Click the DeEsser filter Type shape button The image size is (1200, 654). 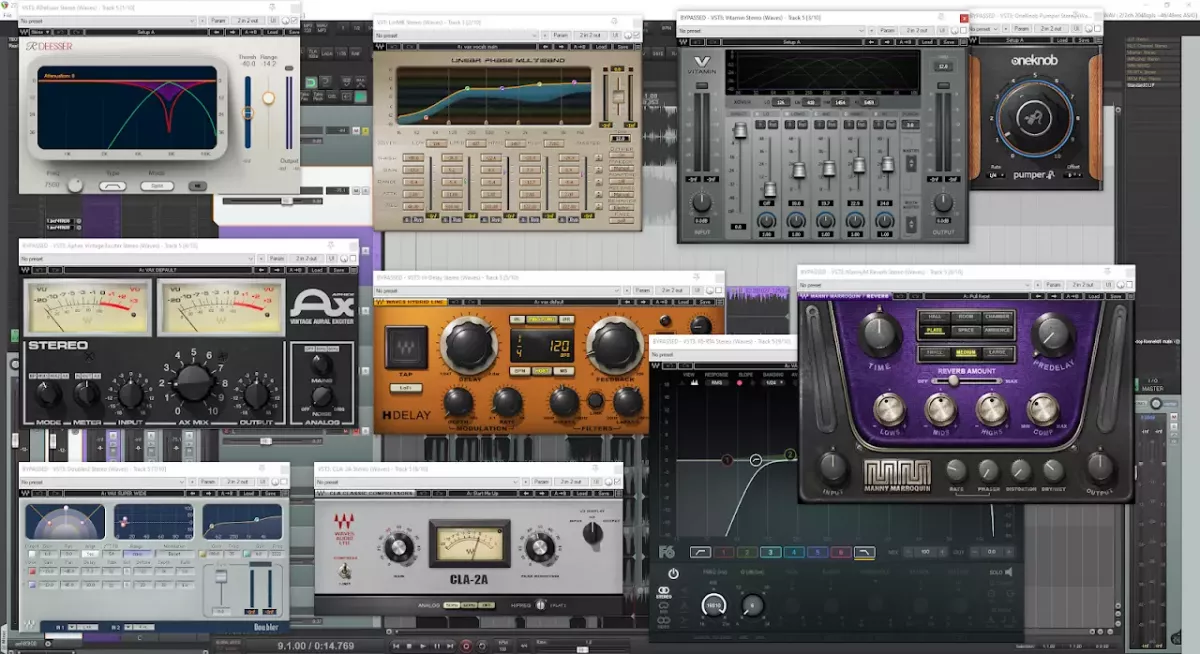[112, 186]
